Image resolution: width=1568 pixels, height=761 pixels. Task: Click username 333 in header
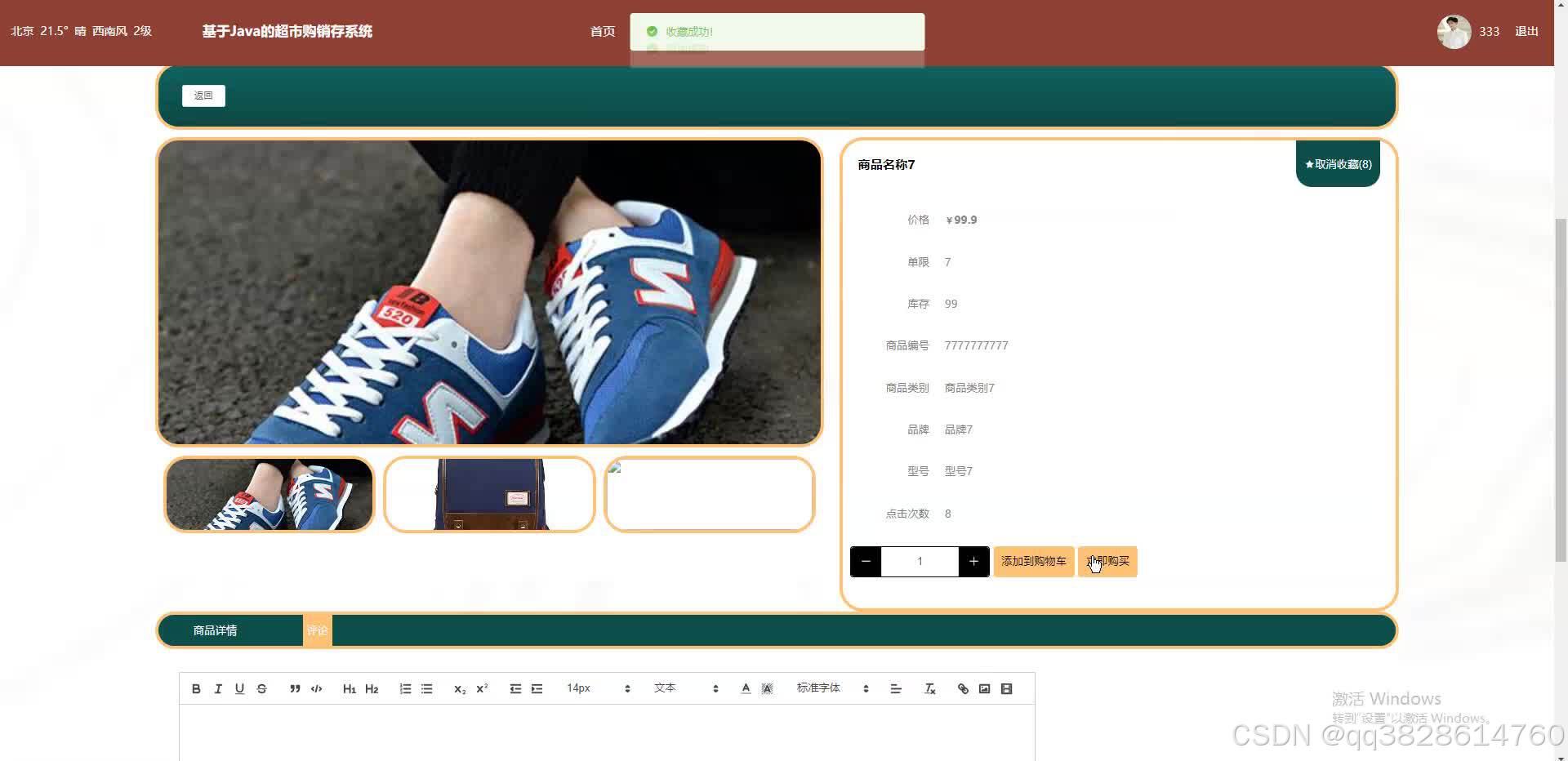pyautogui.click(x=1490, y=31)
